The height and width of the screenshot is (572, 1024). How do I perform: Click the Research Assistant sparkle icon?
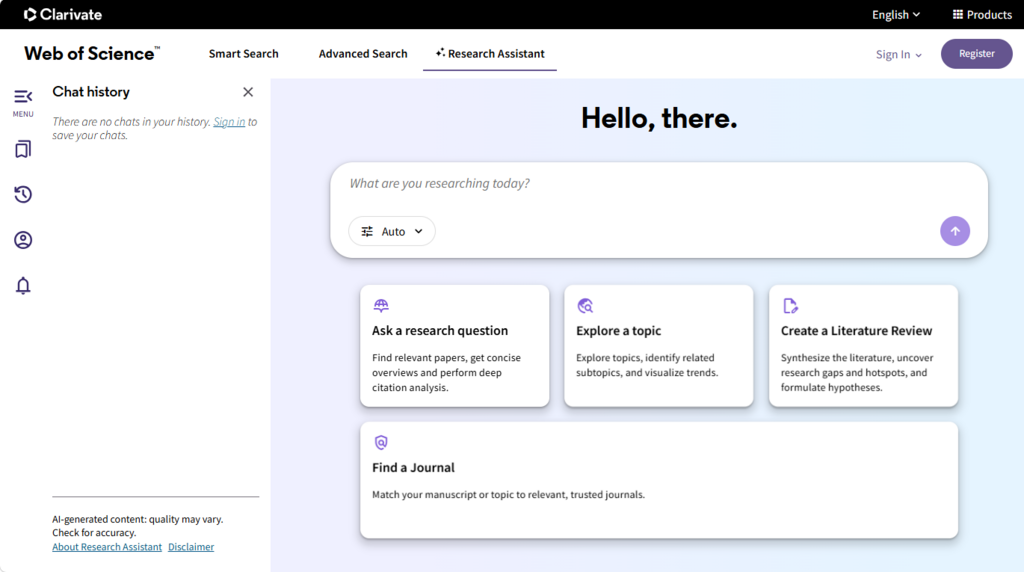(440, 52)
